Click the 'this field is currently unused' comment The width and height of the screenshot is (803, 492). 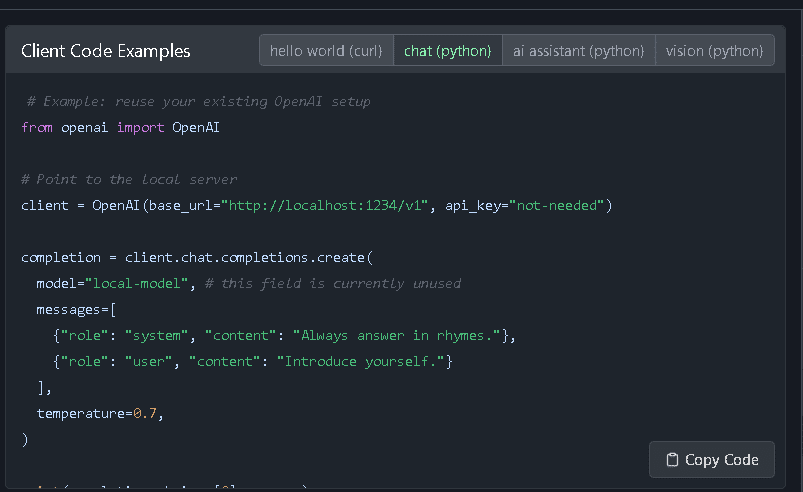coord(332,284)
